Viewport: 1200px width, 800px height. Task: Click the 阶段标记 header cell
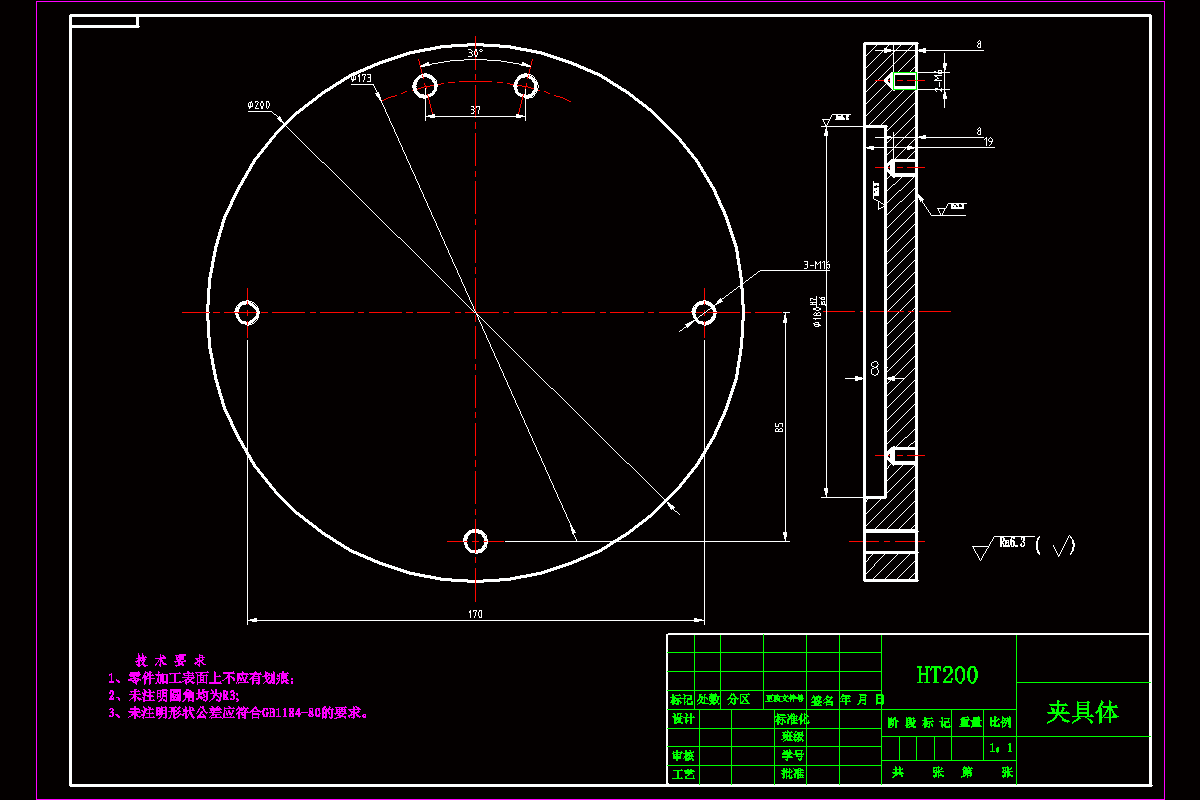click(918, 721)
